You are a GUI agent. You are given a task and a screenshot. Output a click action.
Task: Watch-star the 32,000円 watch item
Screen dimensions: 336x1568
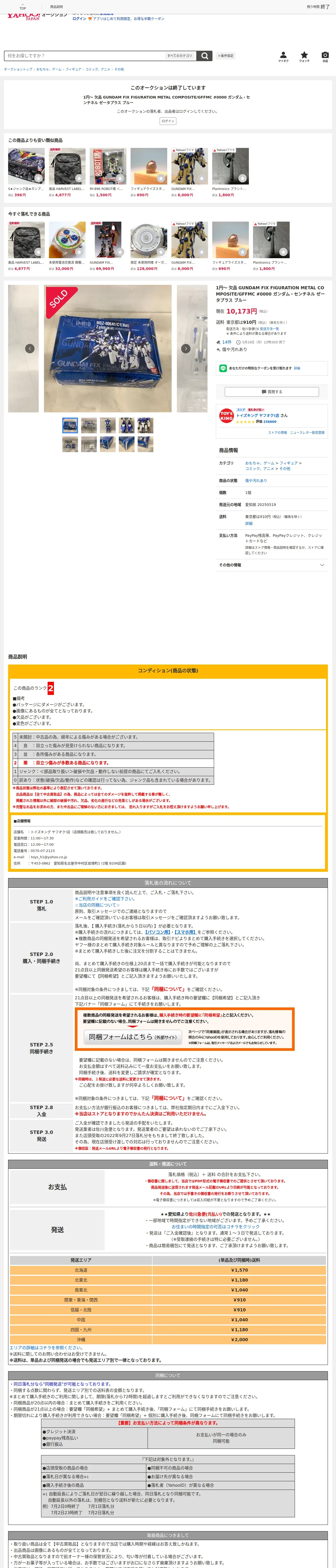(x=79, y=252)
